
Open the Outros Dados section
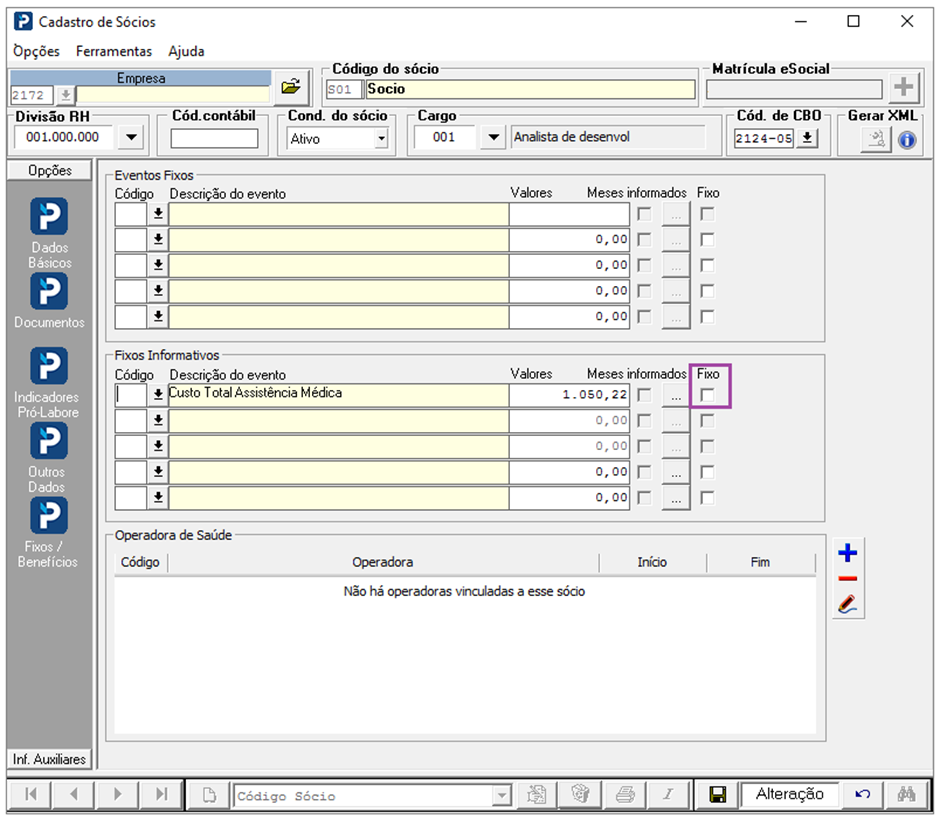[x=48, y=457]
